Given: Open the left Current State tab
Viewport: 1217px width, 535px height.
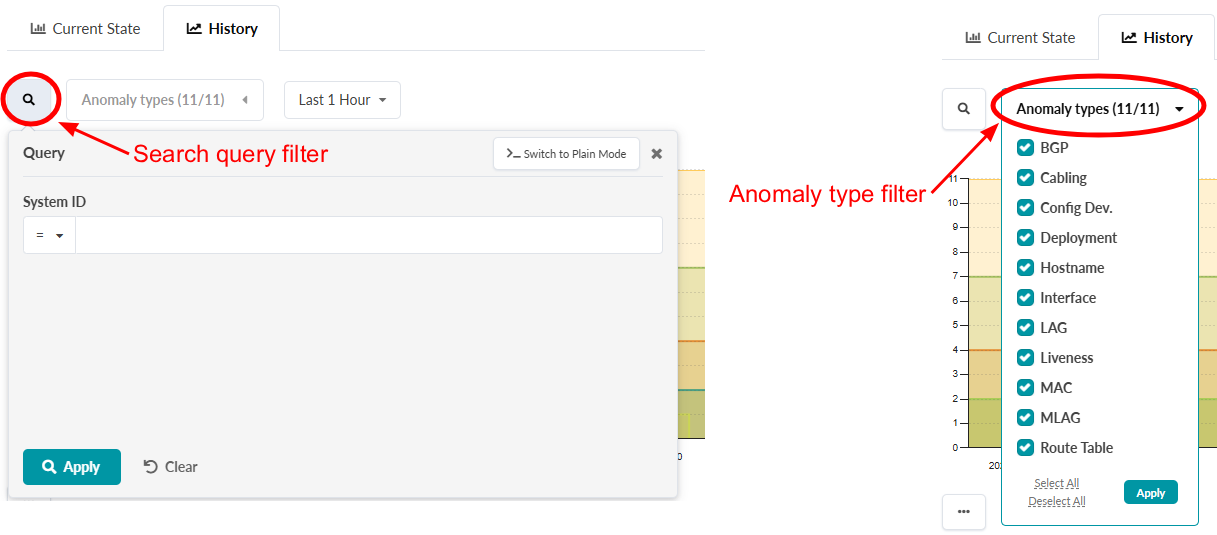Looking at the screenshot, I should (x=85, y=29).
